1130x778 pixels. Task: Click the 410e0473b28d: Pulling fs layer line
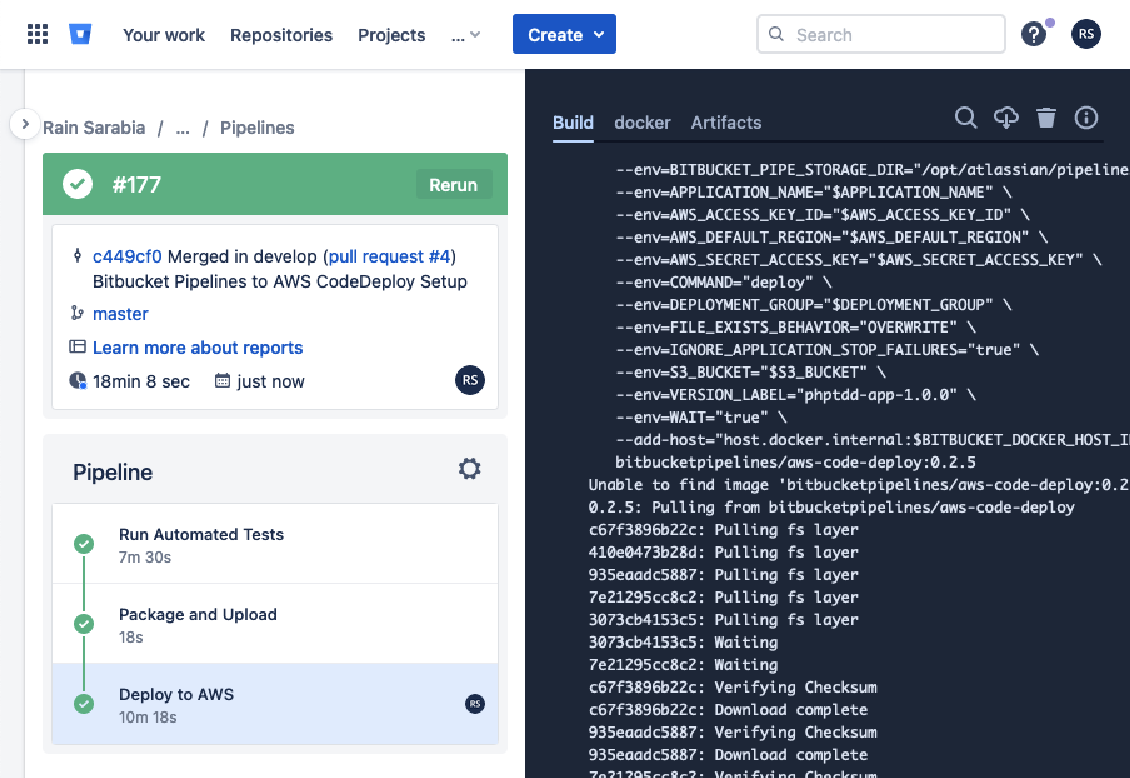pyautogui.click(x=724, y=552)
